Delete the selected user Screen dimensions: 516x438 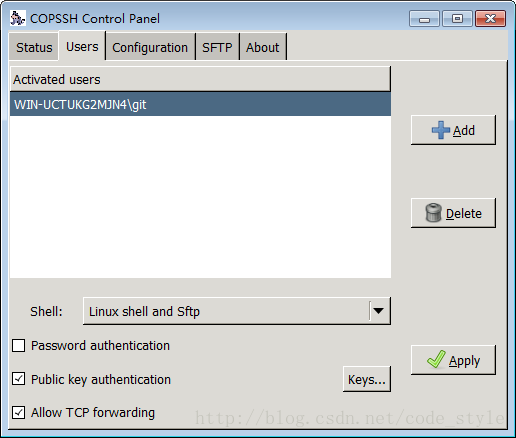tap(453, 213)
